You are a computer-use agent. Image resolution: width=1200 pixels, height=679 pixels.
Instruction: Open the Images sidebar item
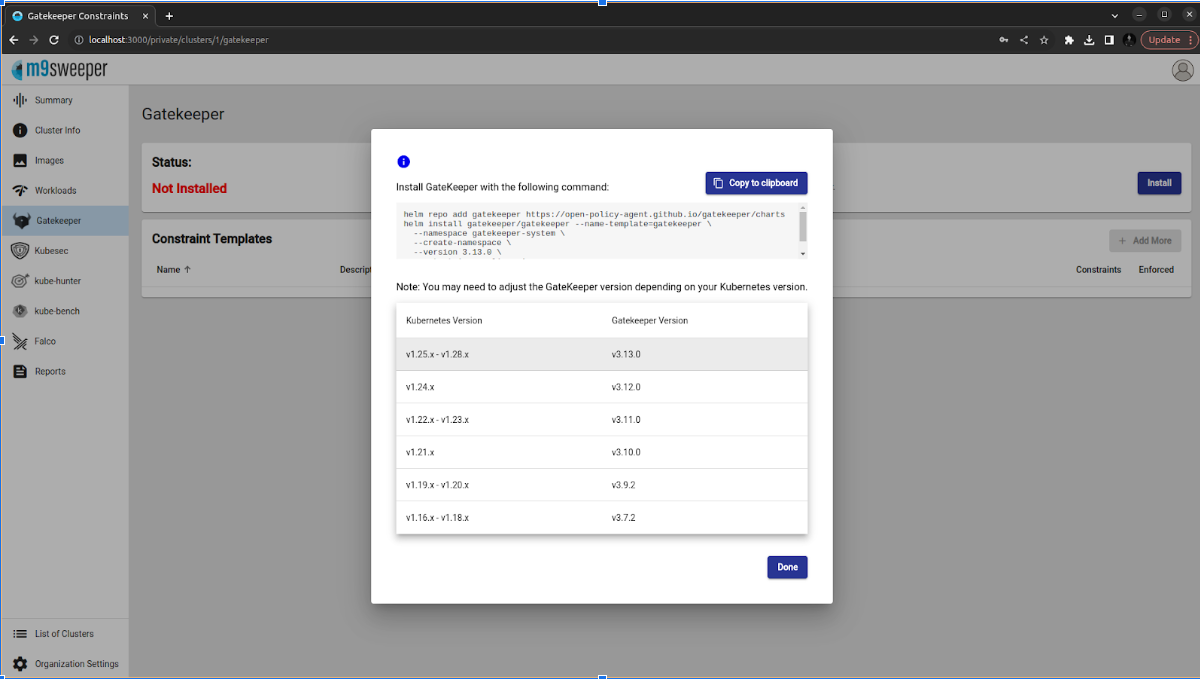(x=49, y=160)
